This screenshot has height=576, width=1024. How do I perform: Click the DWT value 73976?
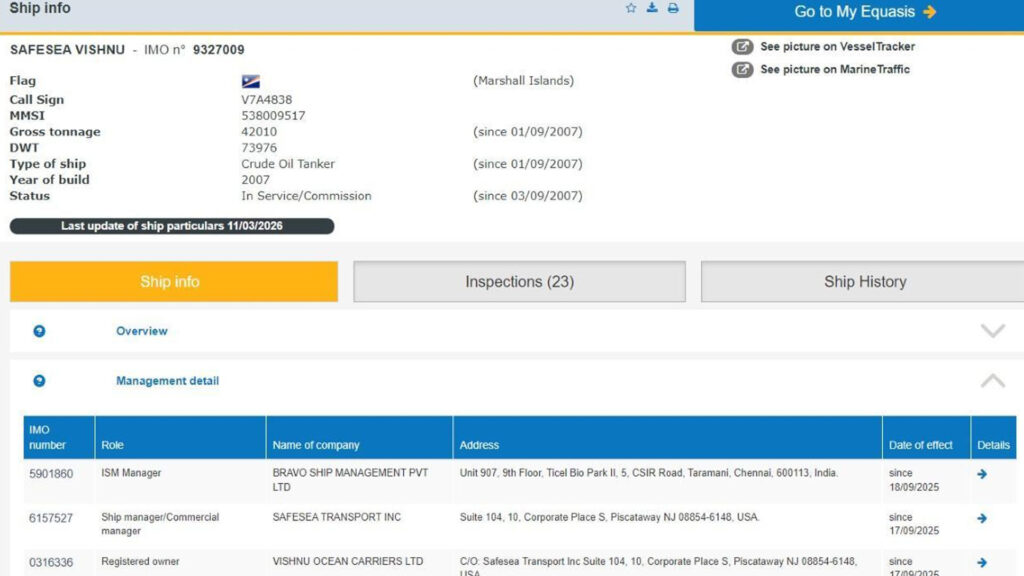(259, 148)
